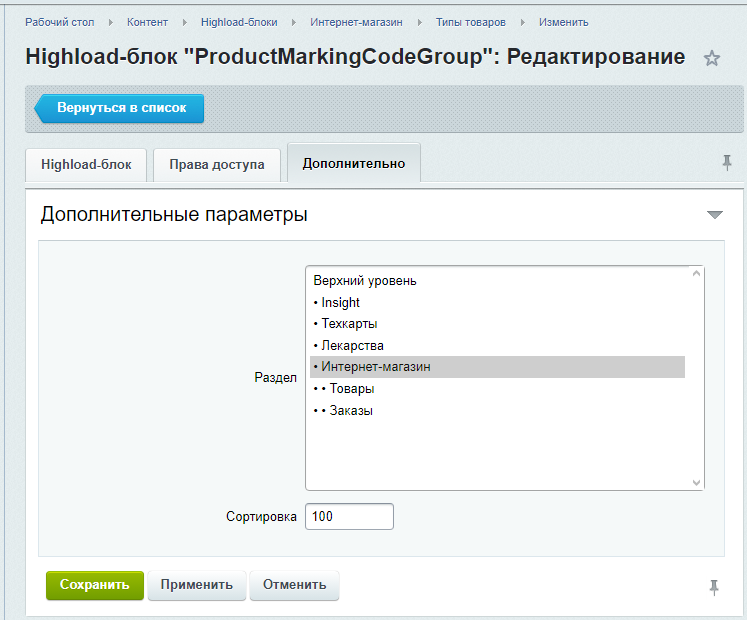The image size is (747, 620).
Task: Click the list scrollbar down arrow
Action: point(696,482)
